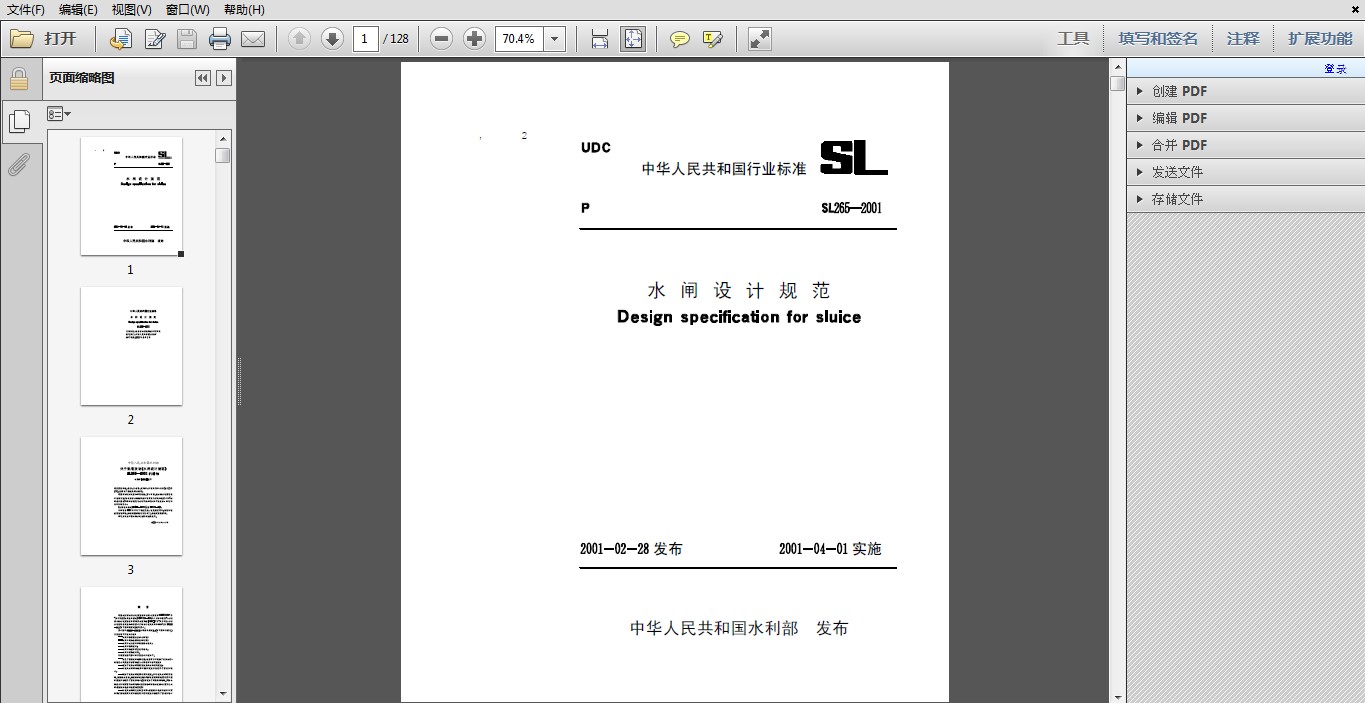Show the page thumbnails panel icon
The image size is (1365, 703).
tap(18, 122)
